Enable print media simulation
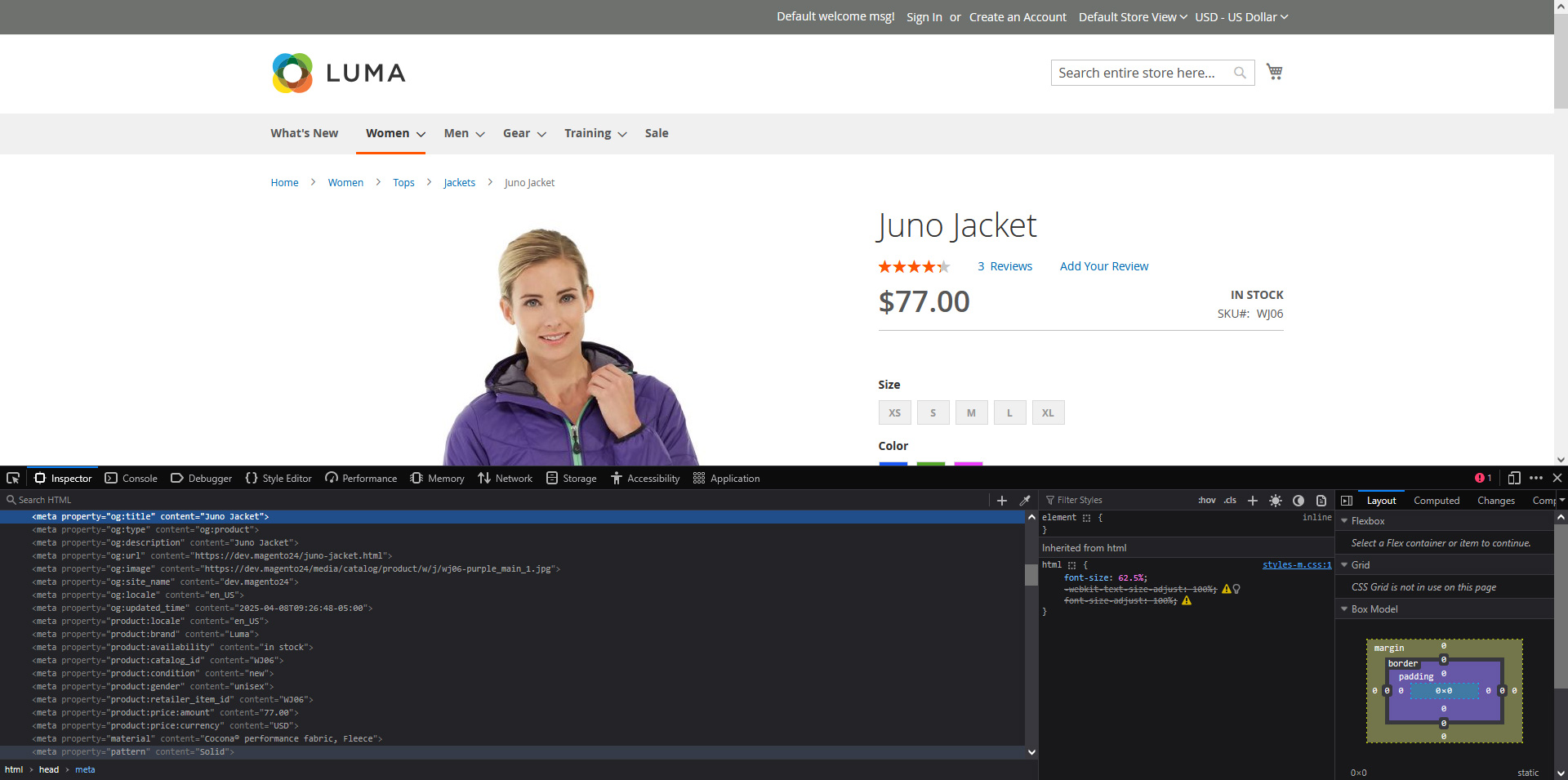The height and width of the screenshot is (780, 1568). tap(1321, 500)
